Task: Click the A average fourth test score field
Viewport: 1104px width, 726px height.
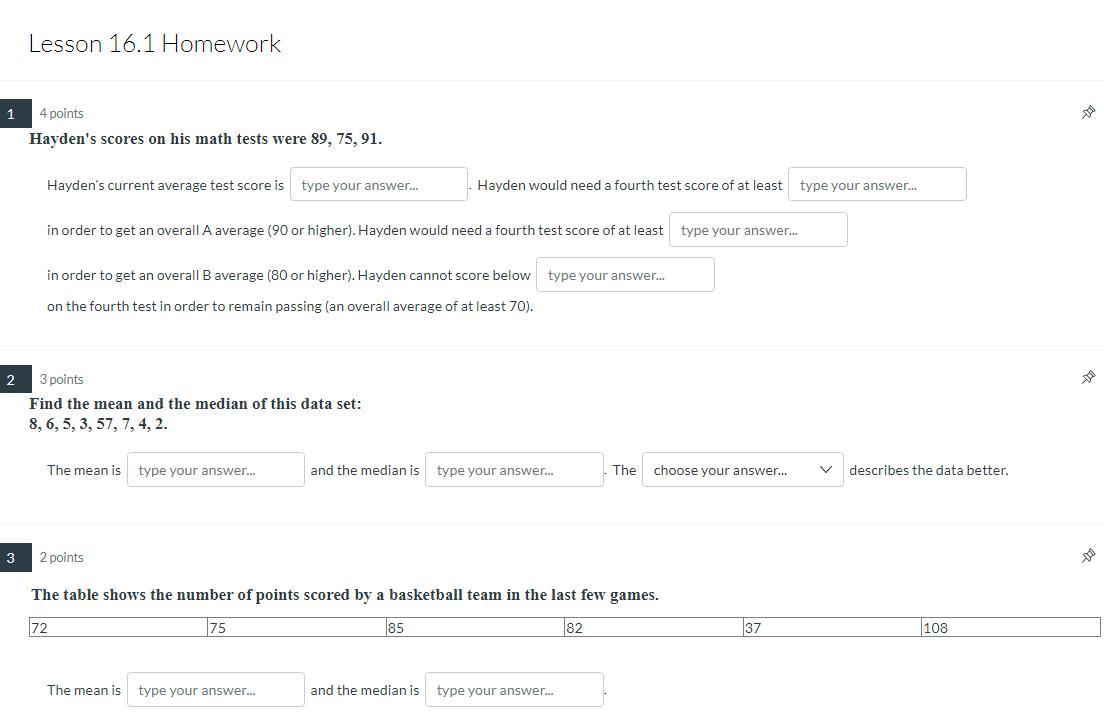Action: (x=877, y=185)
